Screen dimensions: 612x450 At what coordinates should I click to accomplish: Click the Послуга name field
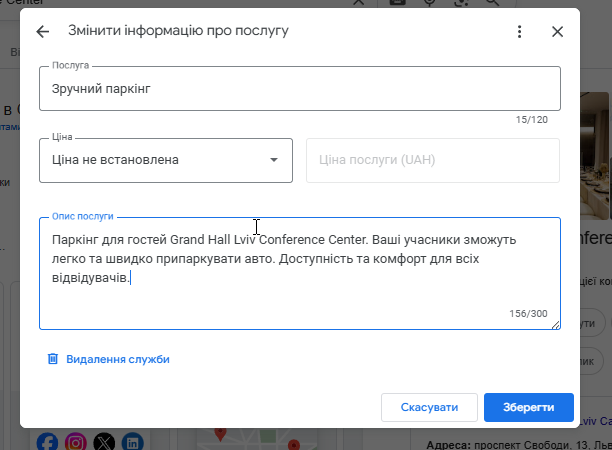pos(300,89)
